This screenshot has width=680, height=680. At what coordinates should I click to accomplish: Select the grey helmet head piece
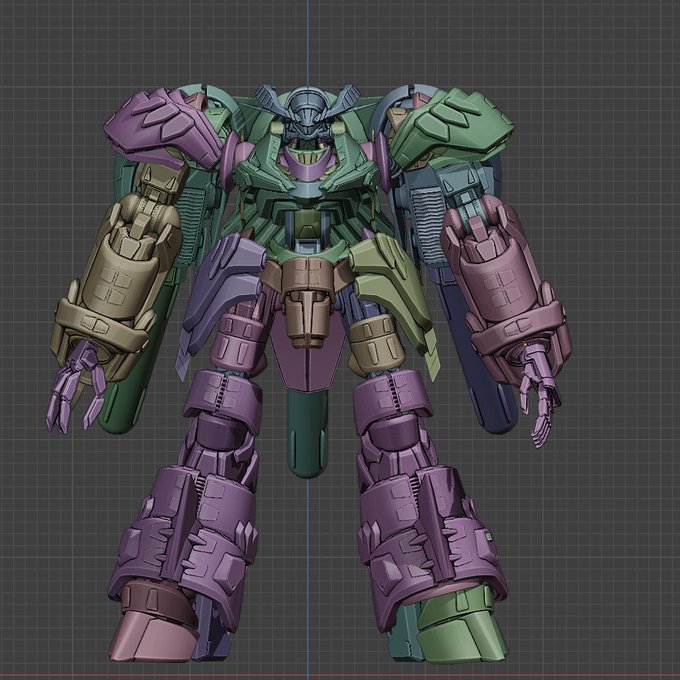tap(307, 112)
